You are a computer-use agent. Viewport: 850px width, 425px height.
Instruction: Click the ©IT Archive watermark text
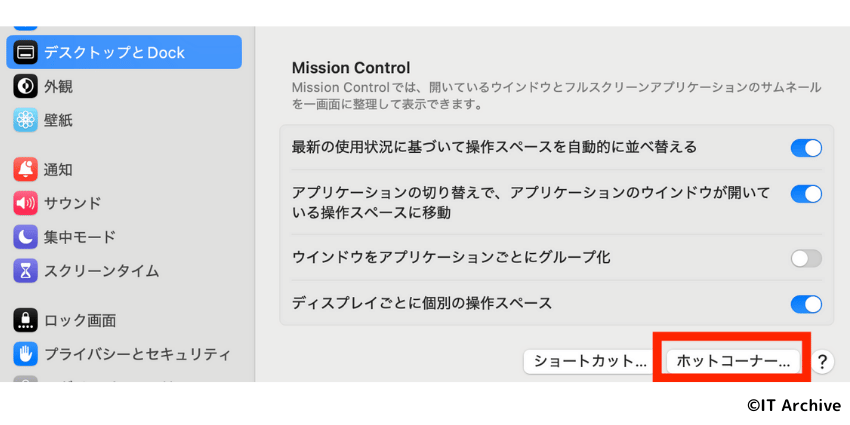tap(794, 405)
